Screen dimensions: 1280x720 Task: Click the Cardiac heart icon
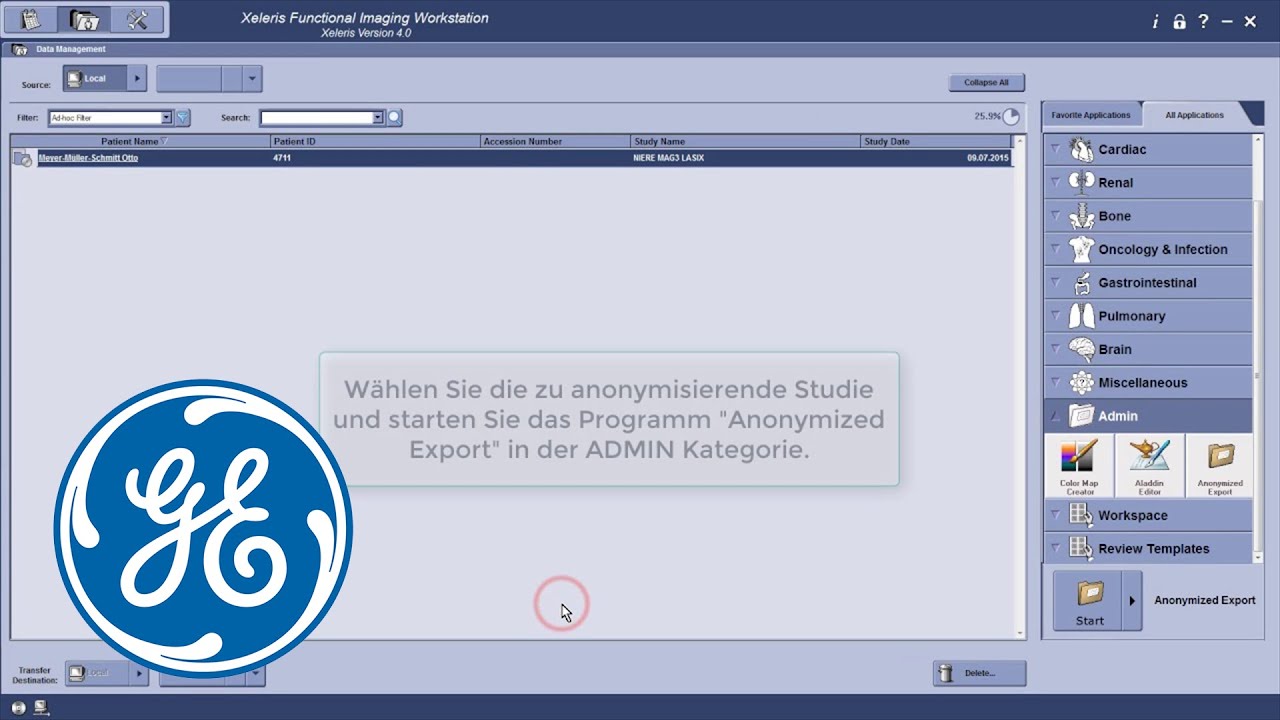[1081, 149]
